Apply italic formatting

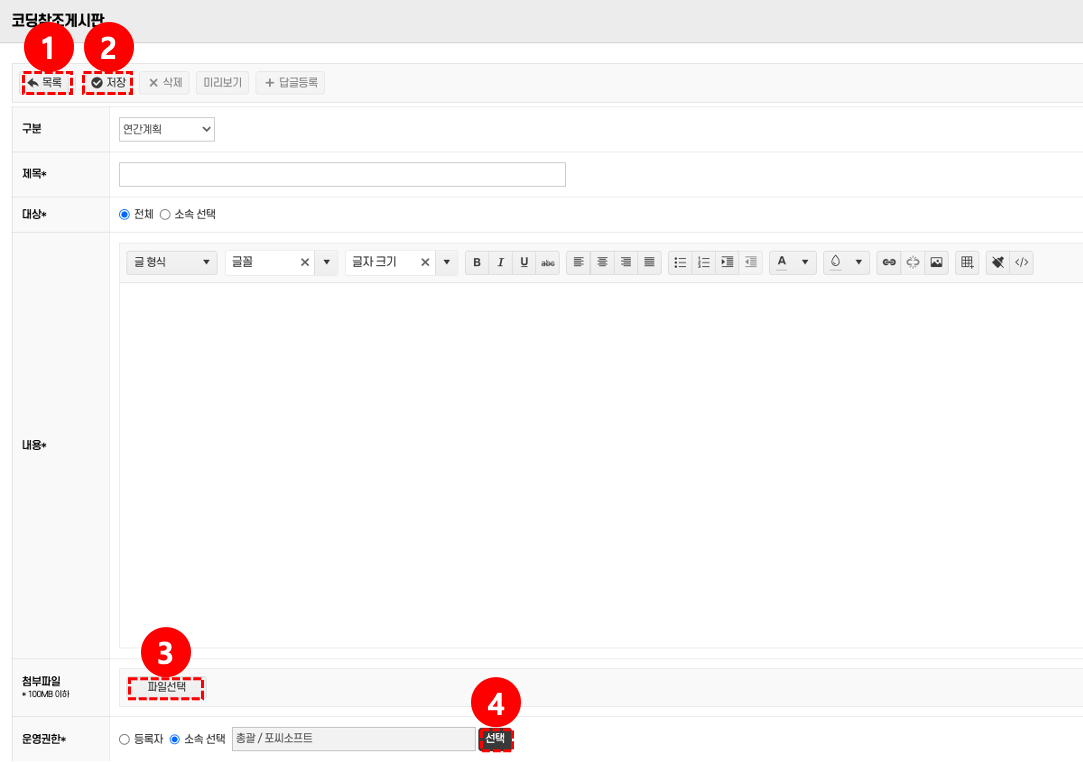(500, 263)
